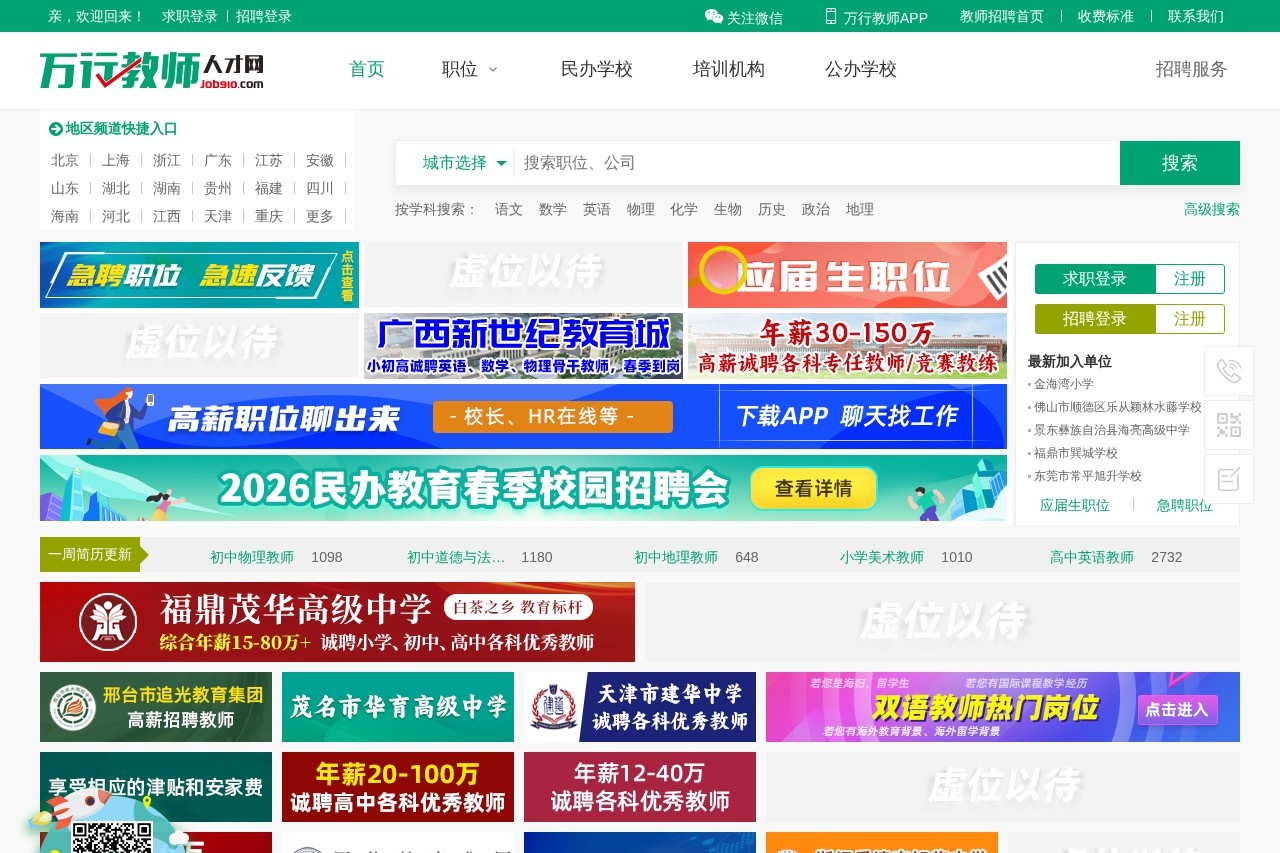1280x853 pixels.
Task: Click the 地区频道快捷入口 arrow icon
Action: [x=56, y=129]
